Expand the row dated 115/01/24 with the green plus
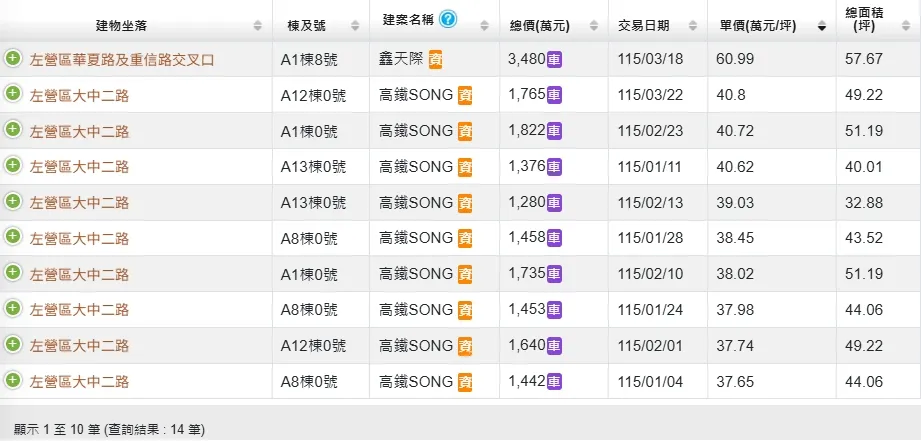This screenshot has height=441, width=921. 12,309
